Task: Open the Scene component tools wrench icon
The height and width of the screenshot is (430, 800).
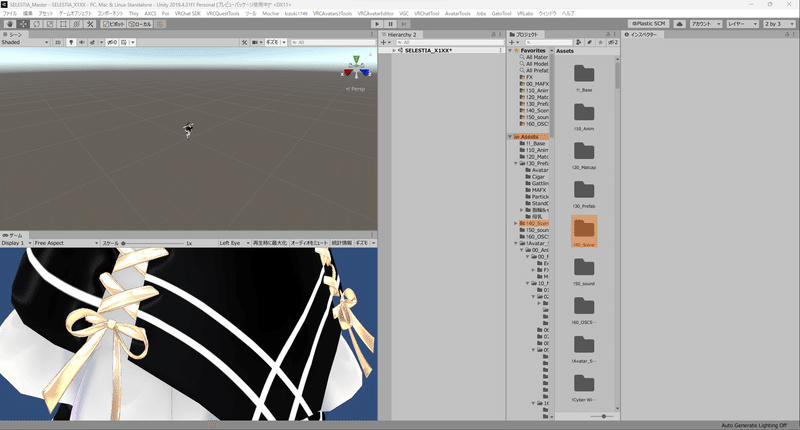Action: [244, 42]
